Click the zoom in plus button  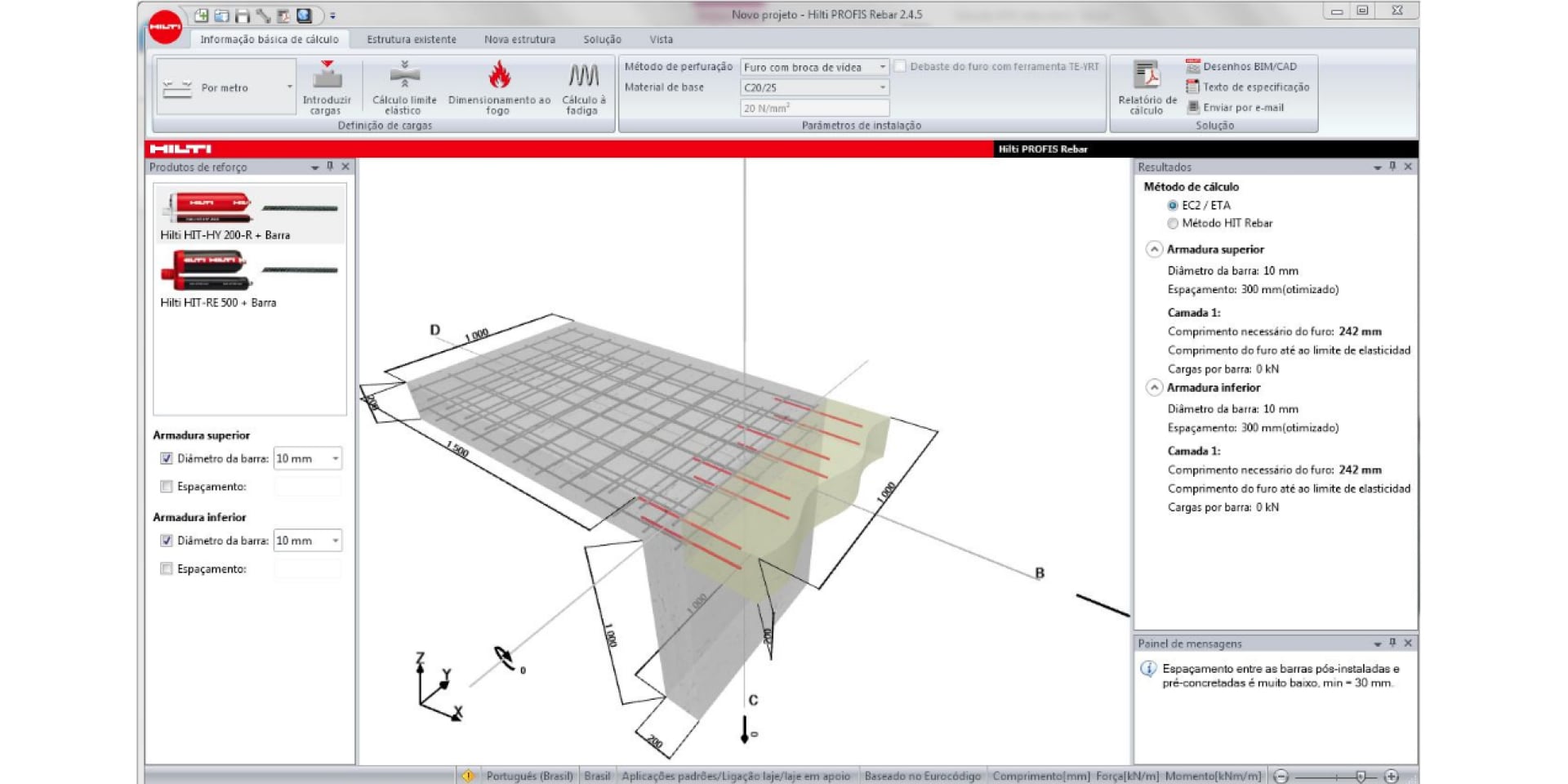tap(1392, 777)
